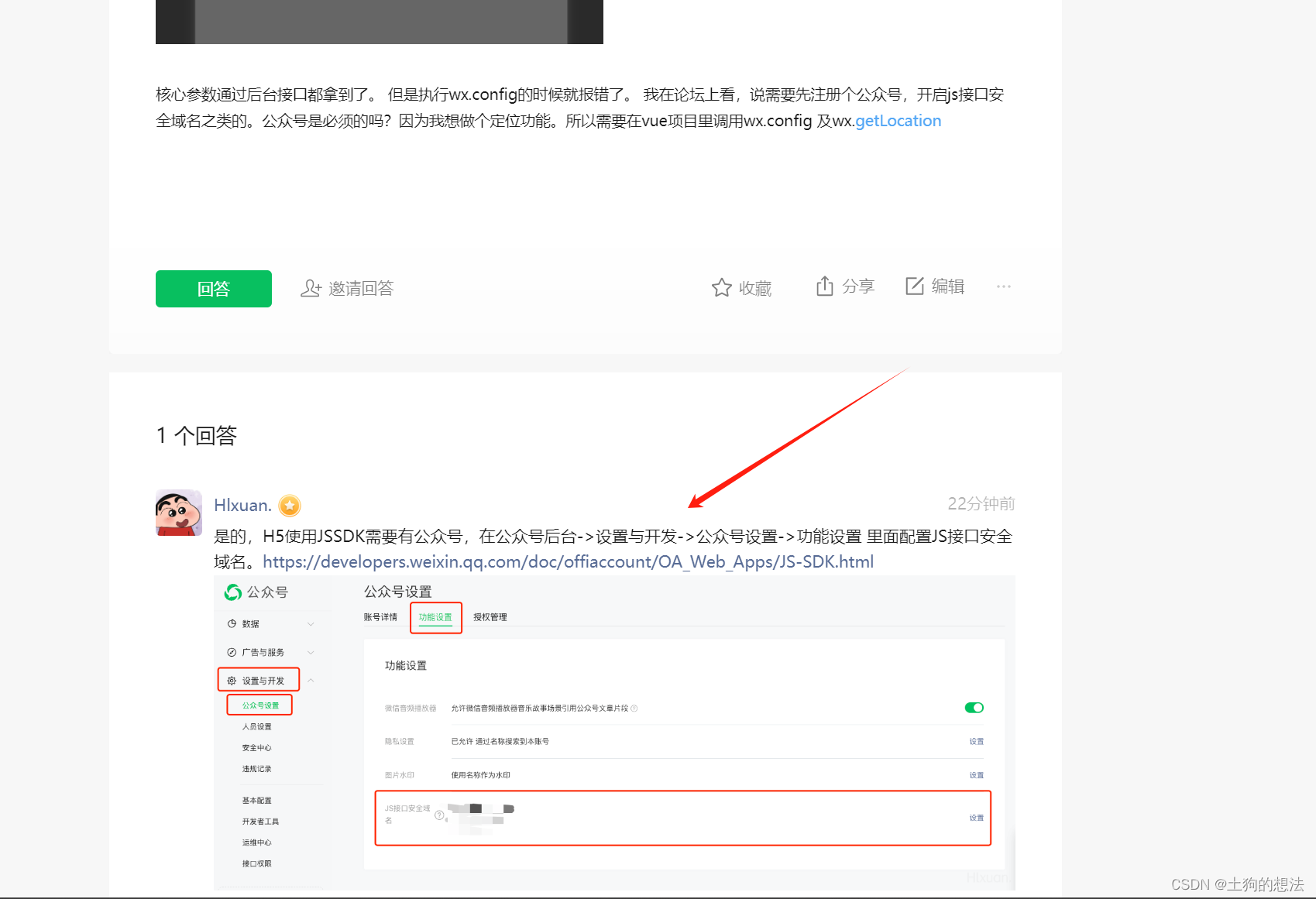Select 接口权限 in the sidebar
The width and height of the screenshot is (1316, 899).
coord(257,863)
